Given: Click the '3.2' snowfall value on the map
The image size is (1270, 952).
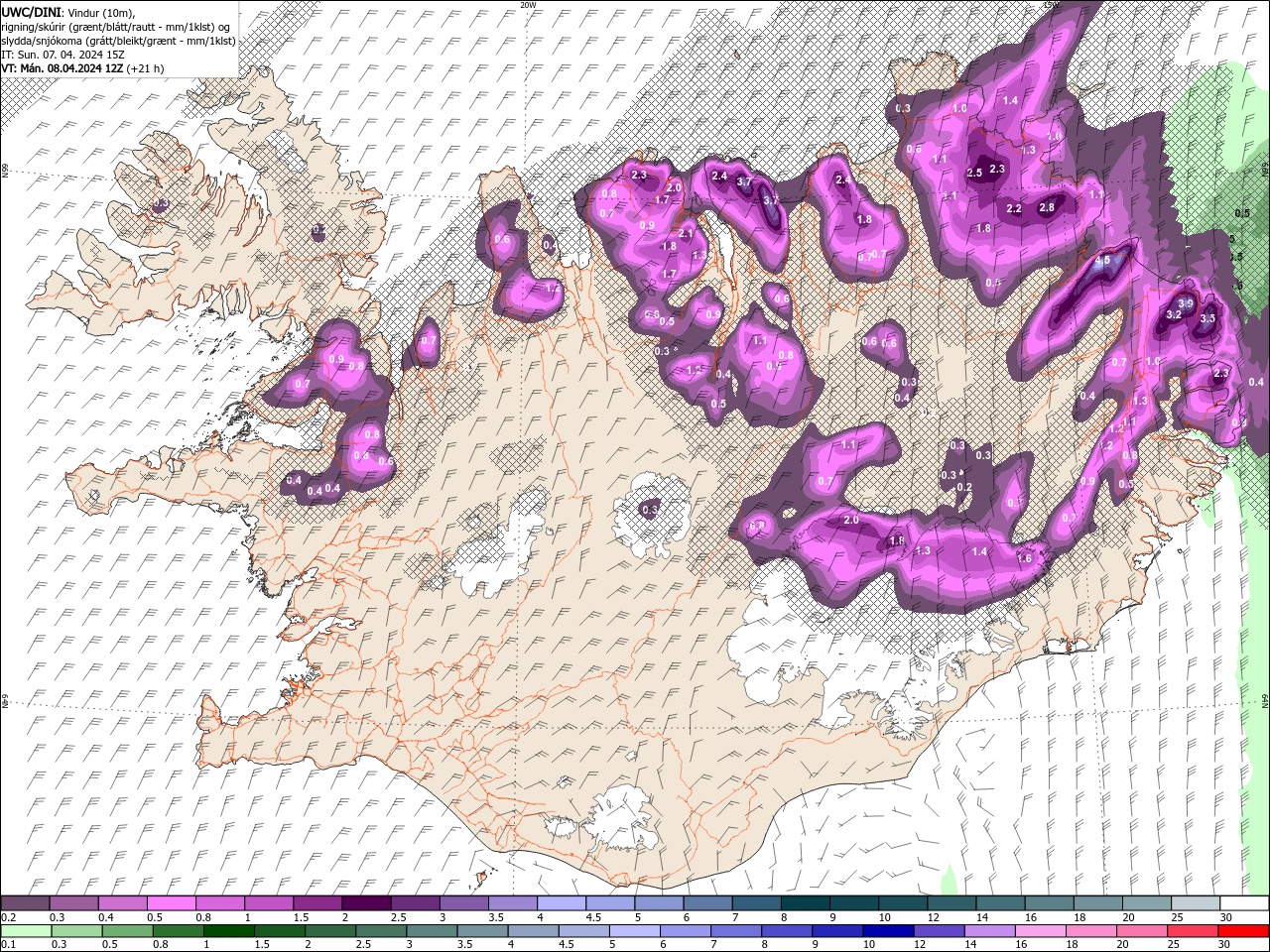Looking at the screenshot, I should 1174,314.
